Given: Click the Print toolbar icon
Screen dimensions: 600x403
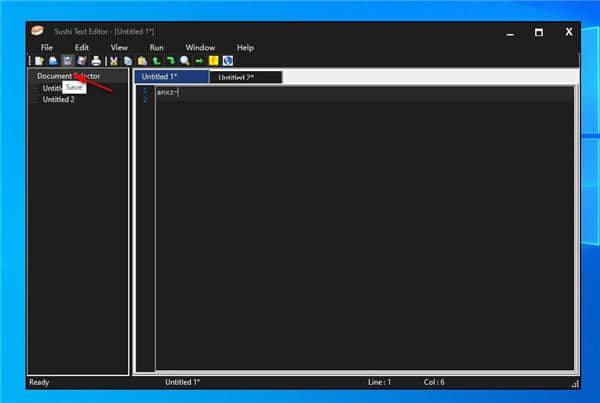Looking at the screenshot, I should 96,61.
